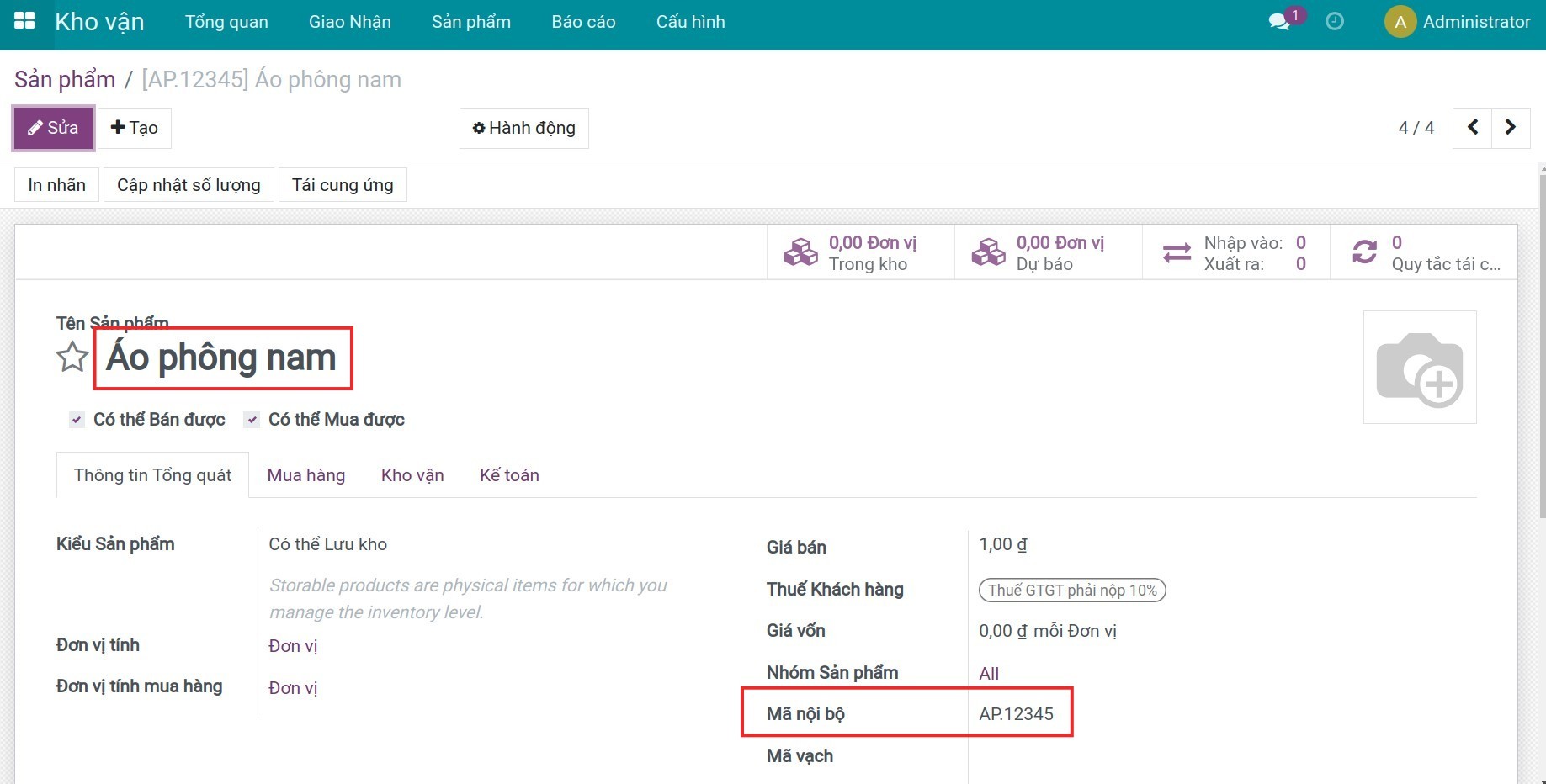Toggle the Có thể Mua được checkbox

coord(252,420)
